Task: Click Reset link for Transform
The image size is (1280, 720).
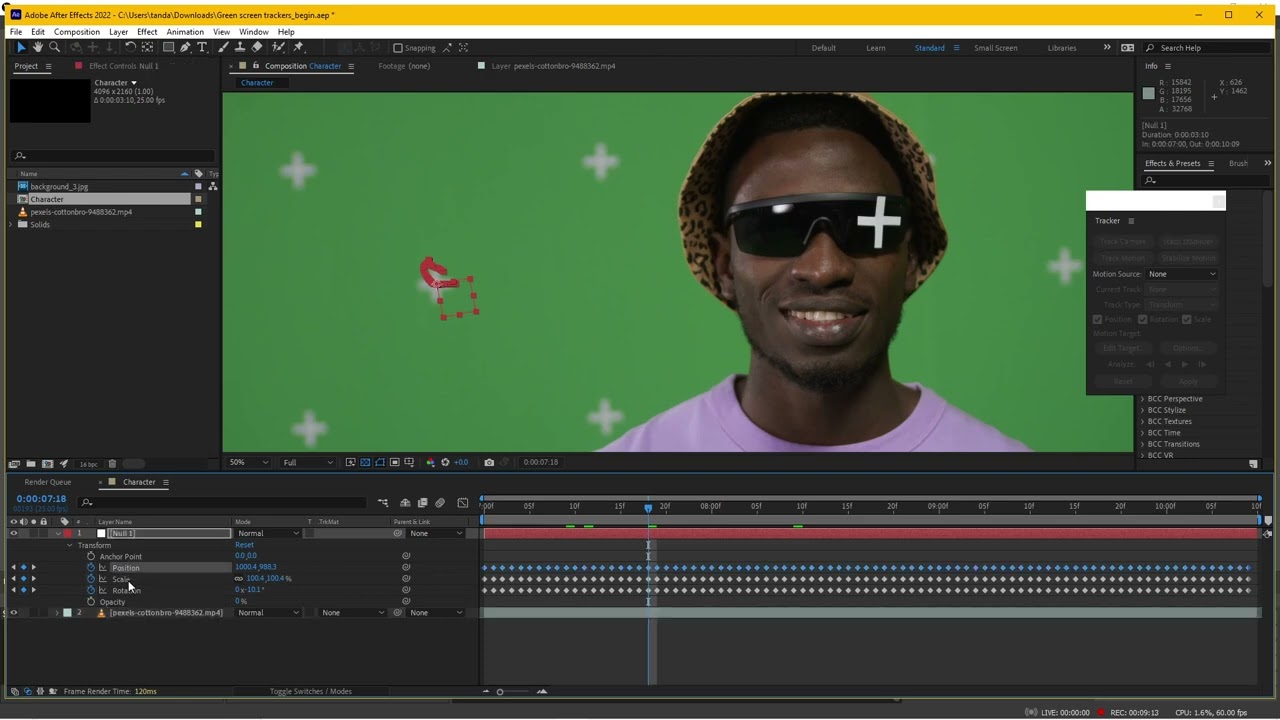Action: (x=244, y=545)
